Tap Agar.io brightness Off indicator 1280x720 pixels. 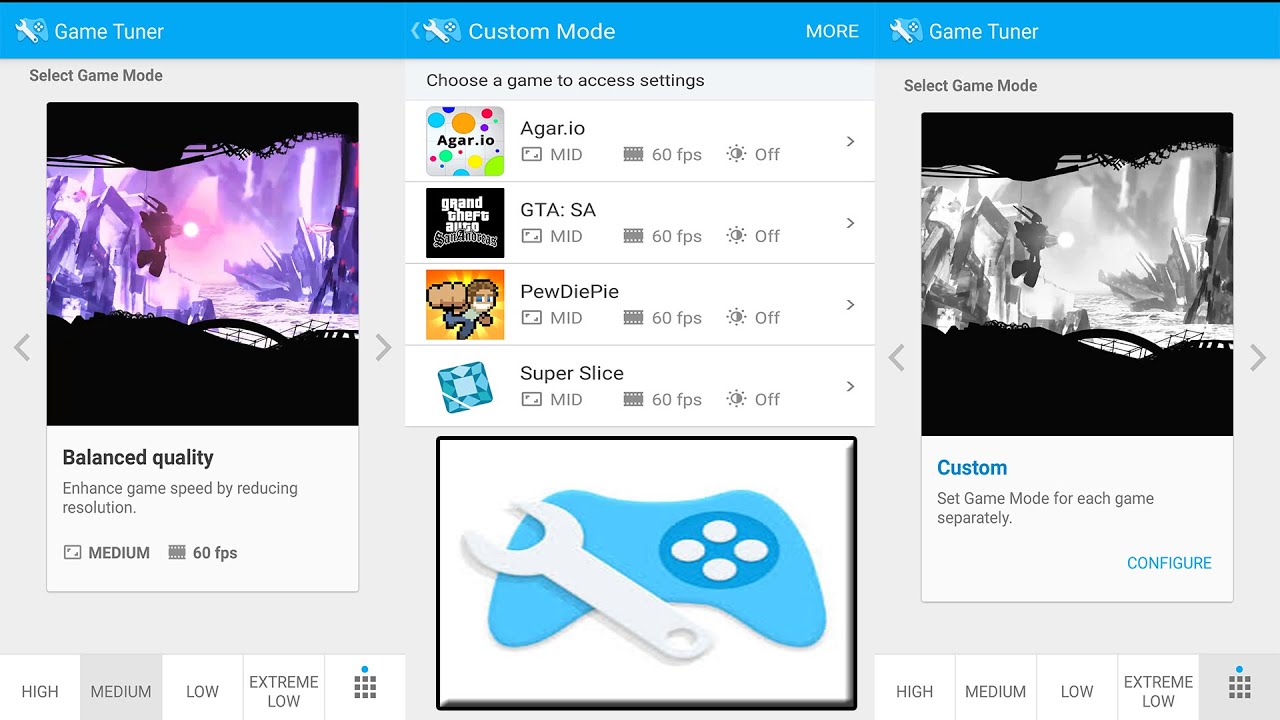click(753, 154)
